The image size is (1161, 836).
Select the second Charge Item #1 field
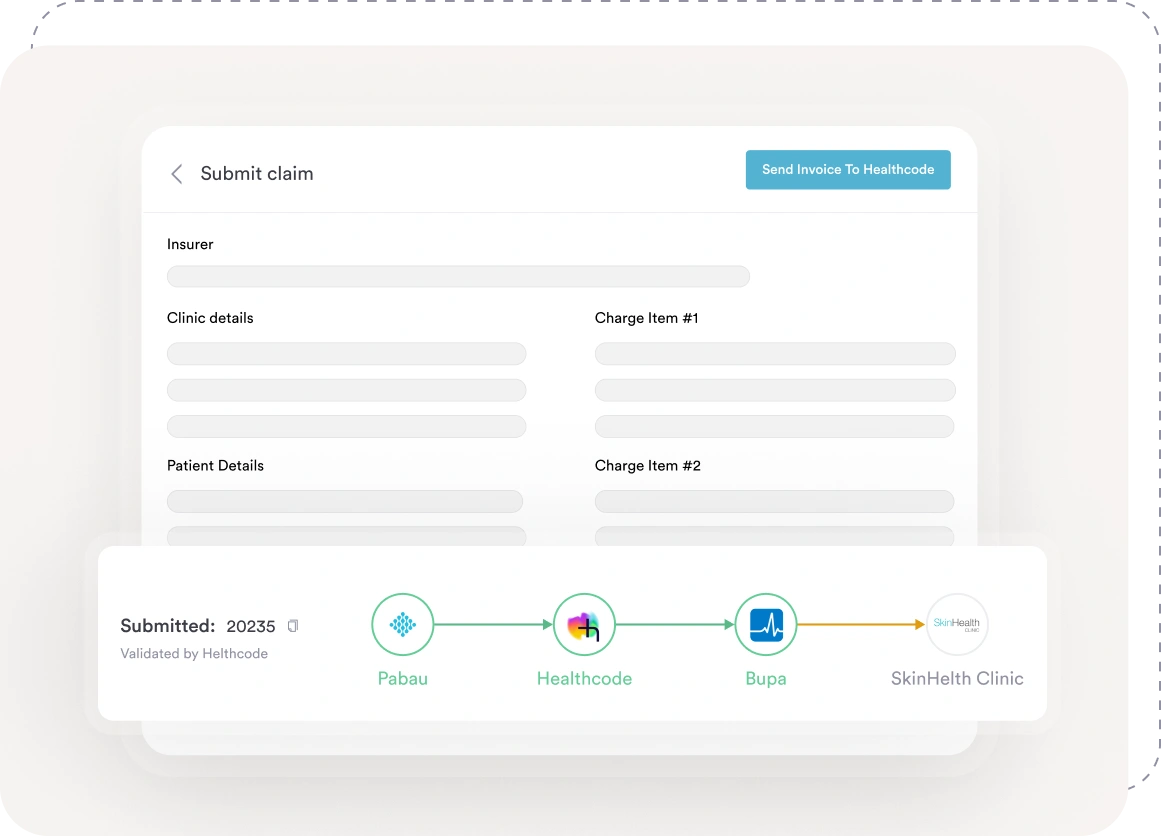pyautogui.click(x=775, y=390)
